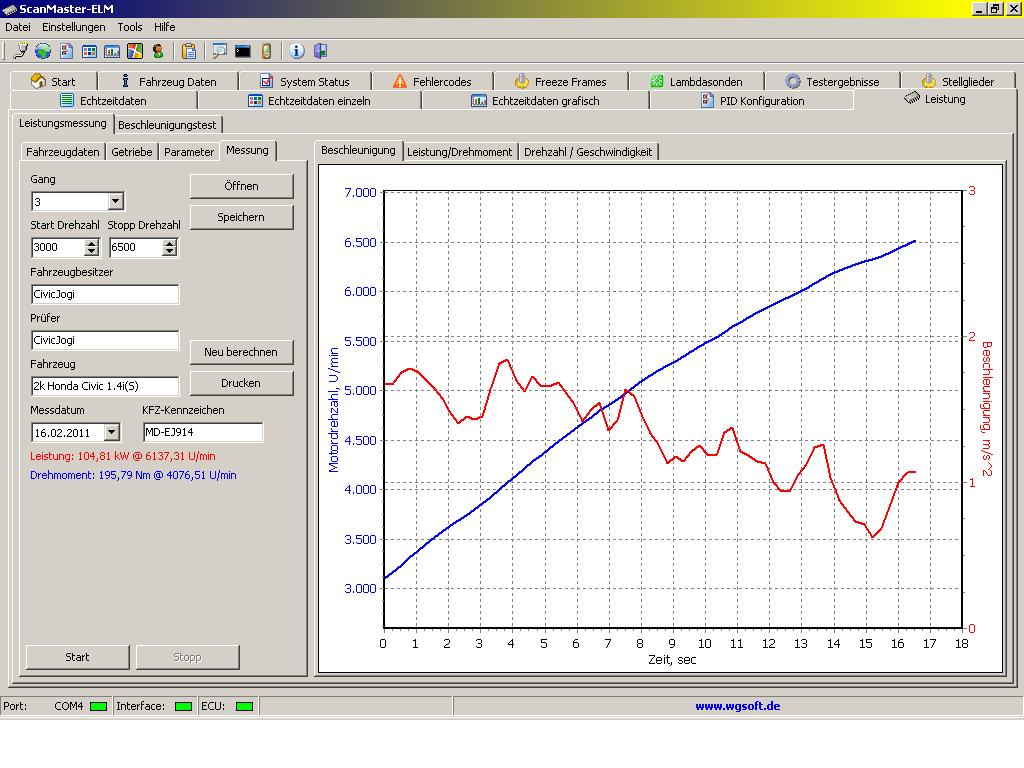The image size is (1024, 768).
Task: Open the bar chart toolbar icon
Action: point(112,51)
